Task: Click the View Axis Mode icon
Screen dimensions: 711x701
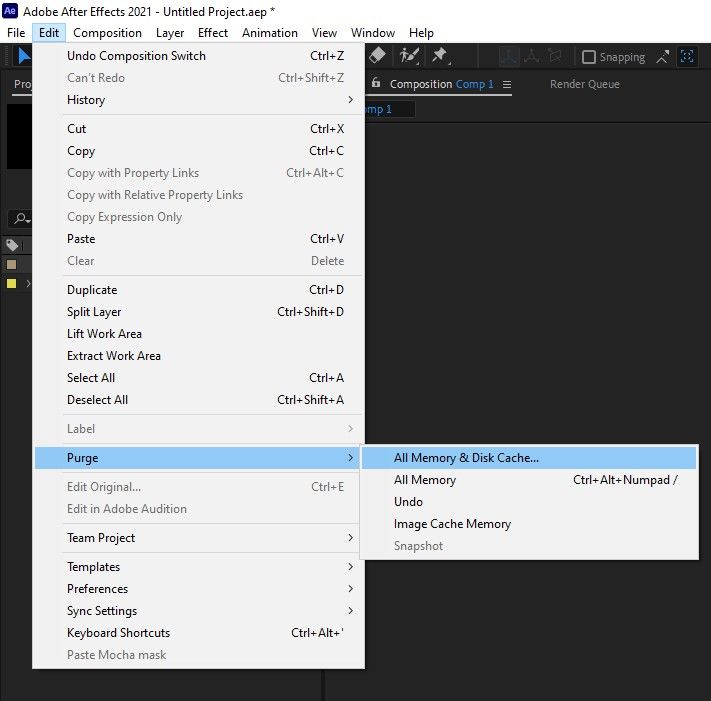Action: [555, 56]
